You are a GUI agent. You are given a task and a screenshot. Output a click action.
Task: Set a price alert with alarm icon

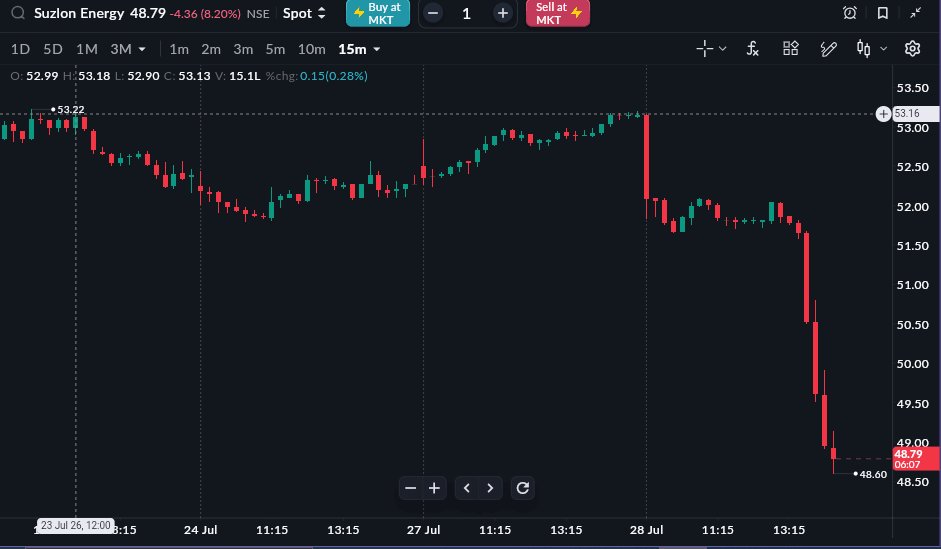[850, 13]
